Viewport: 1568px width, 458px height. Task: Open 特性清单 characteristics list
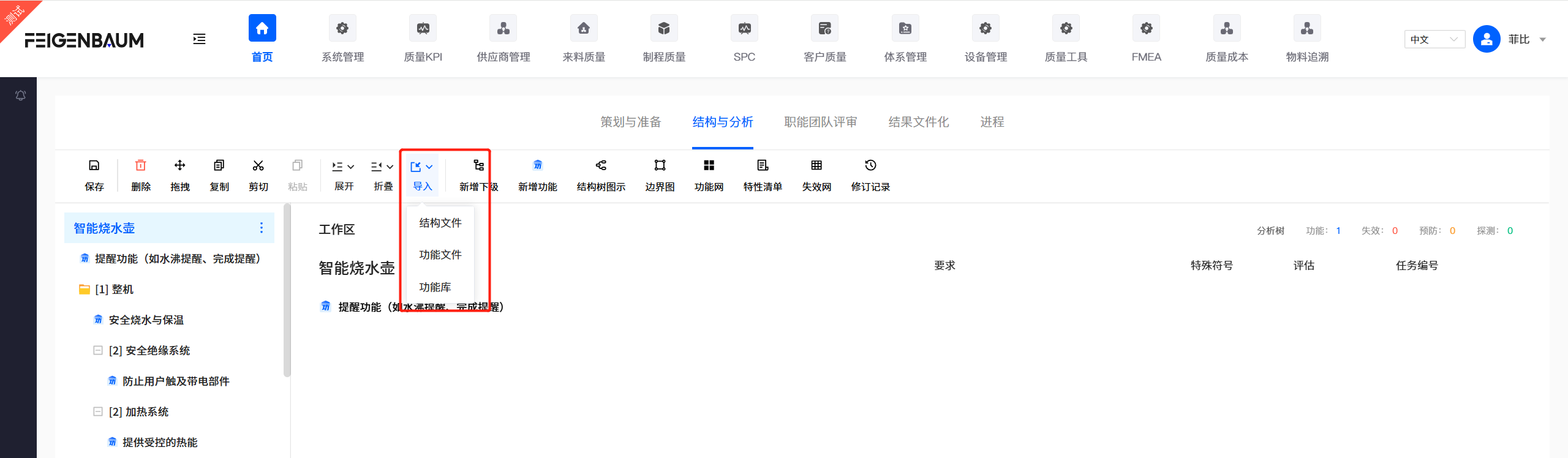[763, 175]
